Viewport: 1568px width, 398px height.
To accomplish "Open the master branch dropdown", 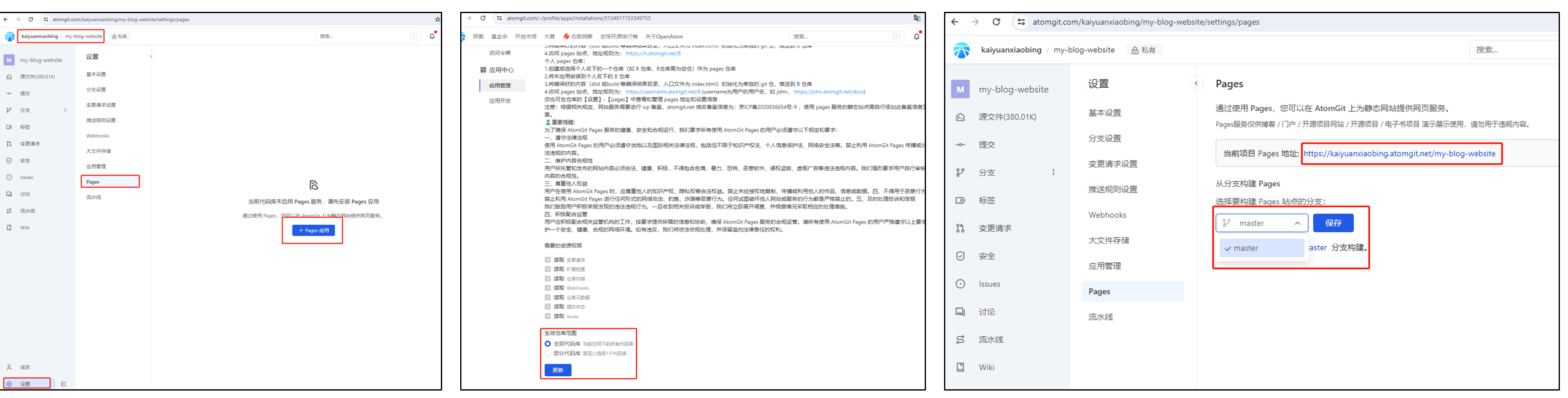I will pyautogui.click(x=1262, y=224).
